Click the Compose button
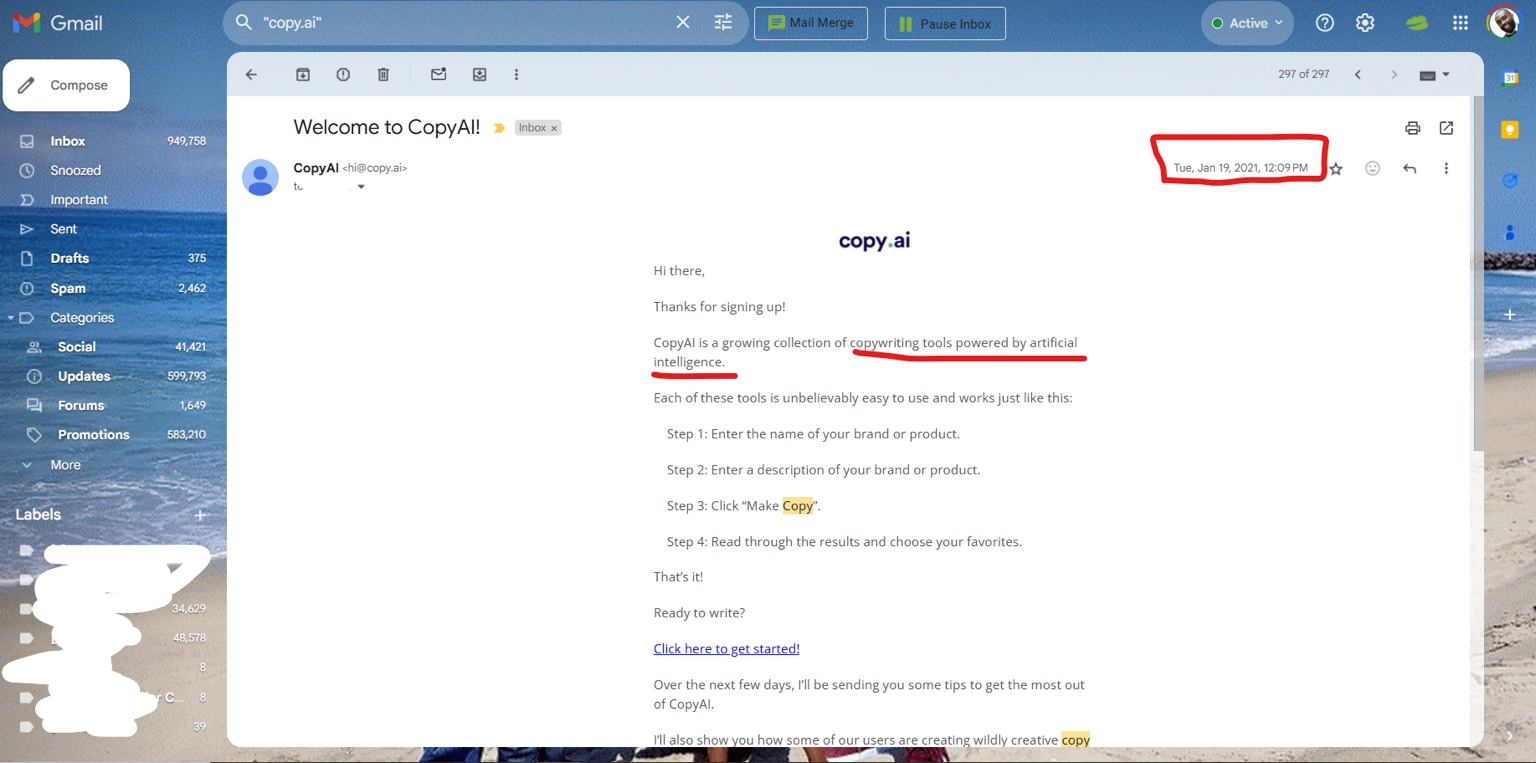This screenshot has height=763, width=1536. point(66,85)
